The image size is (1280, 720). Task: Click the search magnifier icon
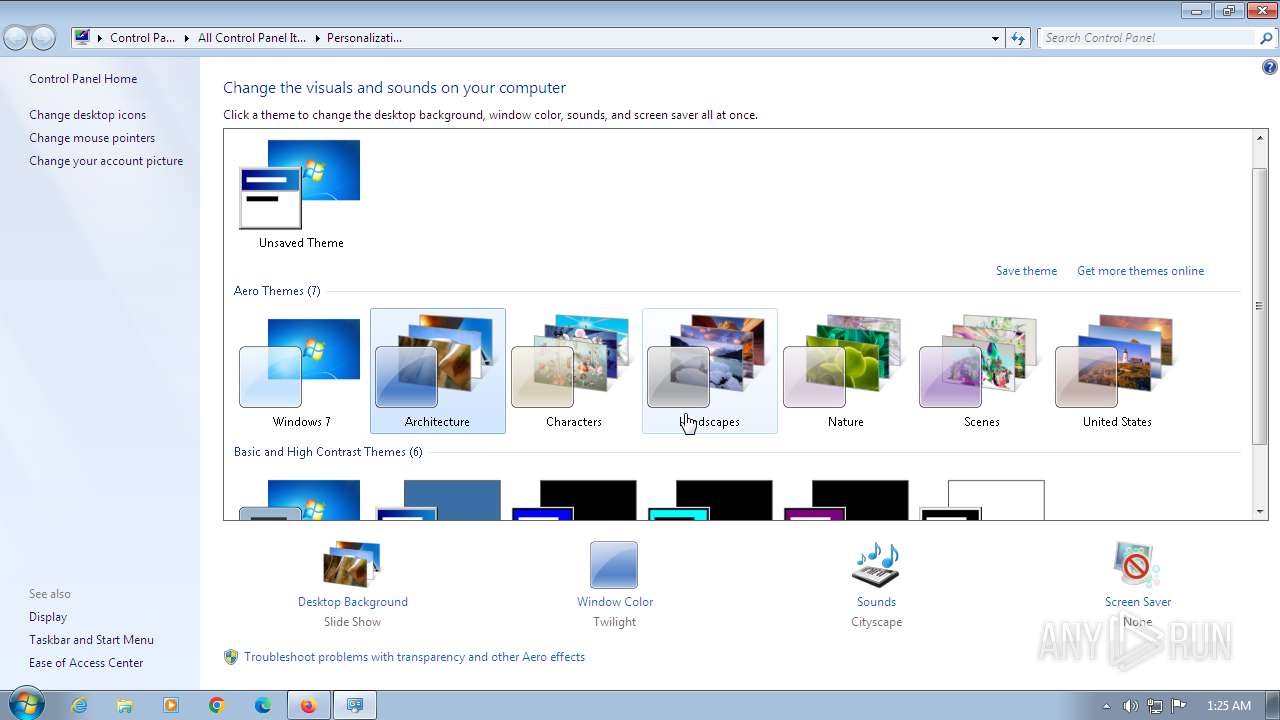(1267, 38)
